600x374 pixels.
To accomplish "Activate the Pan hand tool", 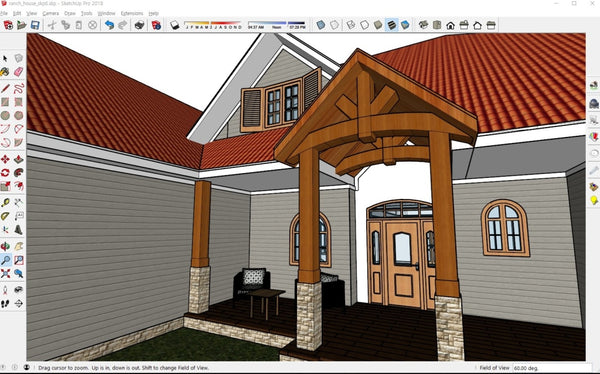I will pos(18,246).
